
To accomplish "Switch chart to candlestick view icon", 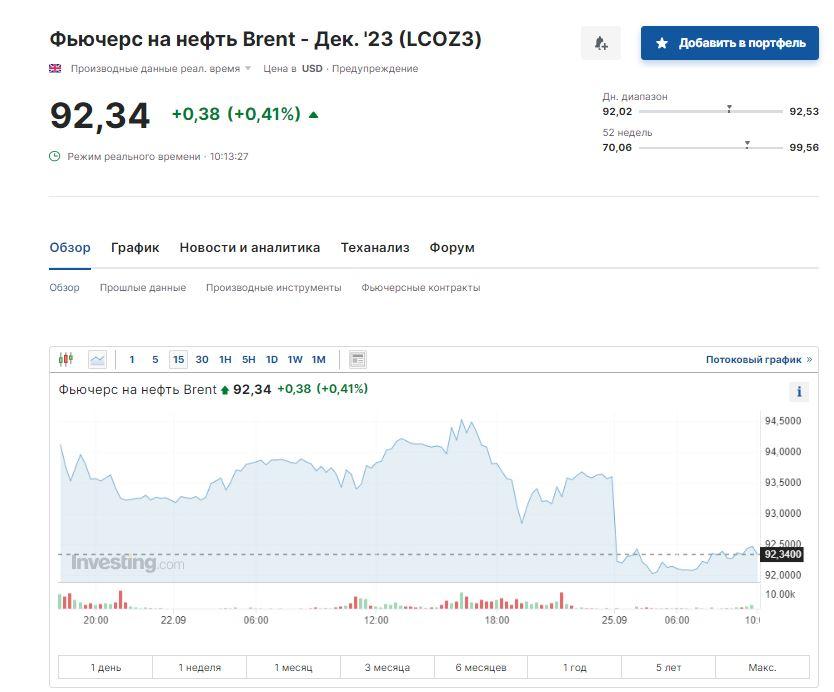I will click(x=67, y=359).
